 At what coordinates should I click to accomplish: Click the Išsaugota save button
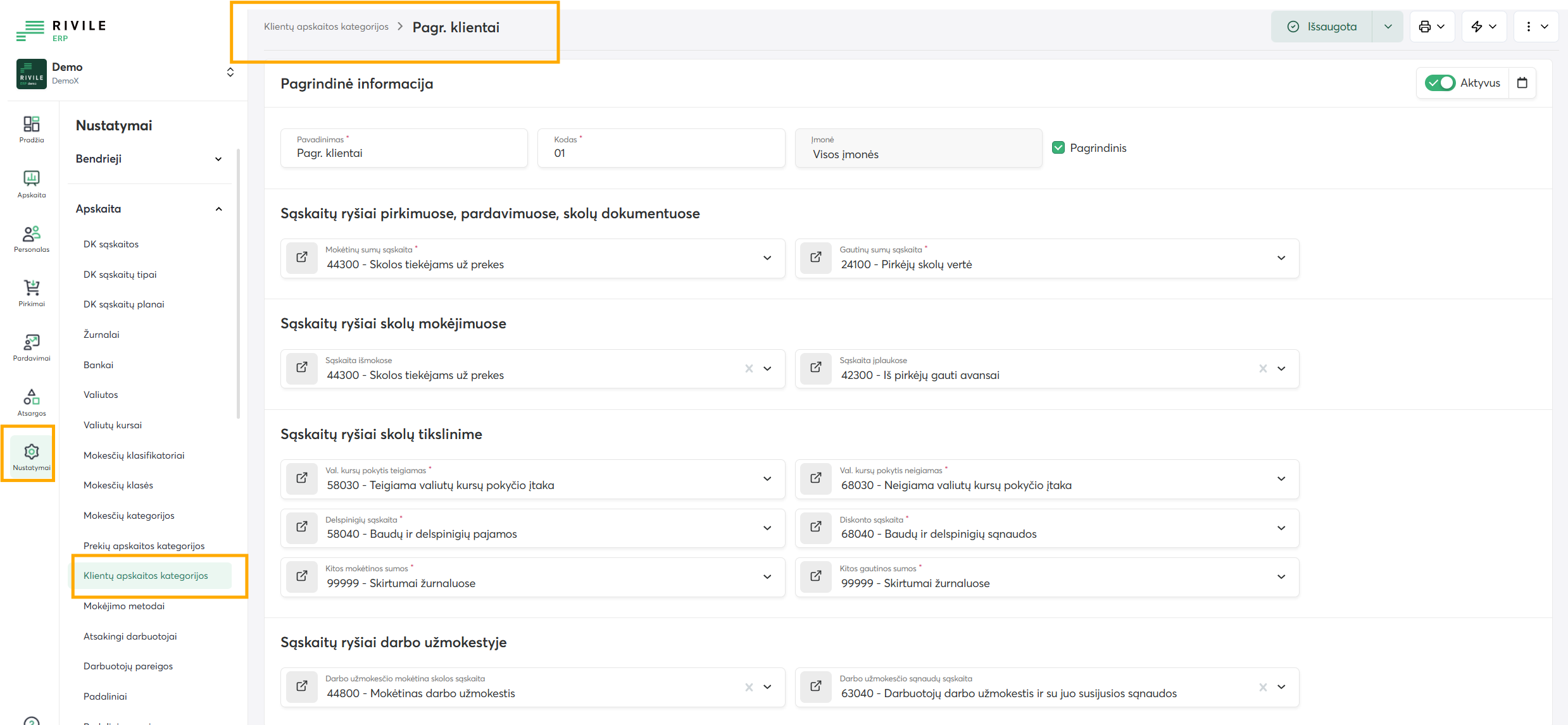pyautogui.click(x=1322, y=27)
